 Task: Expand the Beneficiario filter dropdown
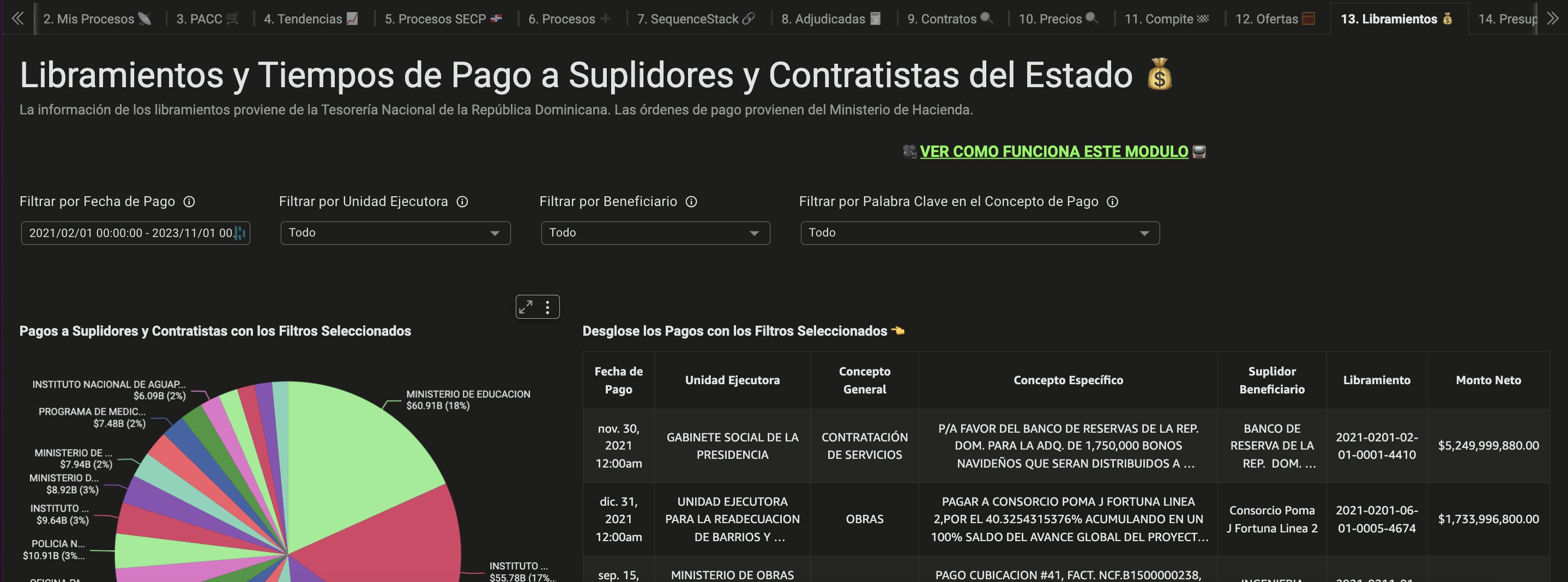pyautogui.click(x=655, y=233)
